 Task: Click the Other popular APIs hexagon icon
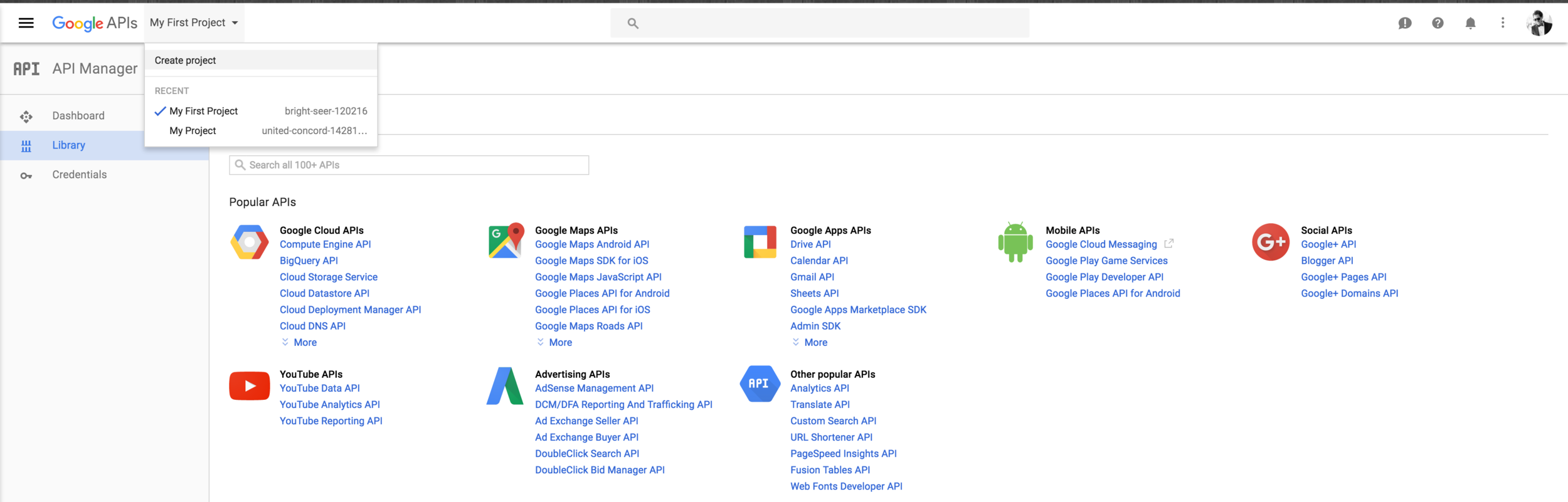pos(760,384)
